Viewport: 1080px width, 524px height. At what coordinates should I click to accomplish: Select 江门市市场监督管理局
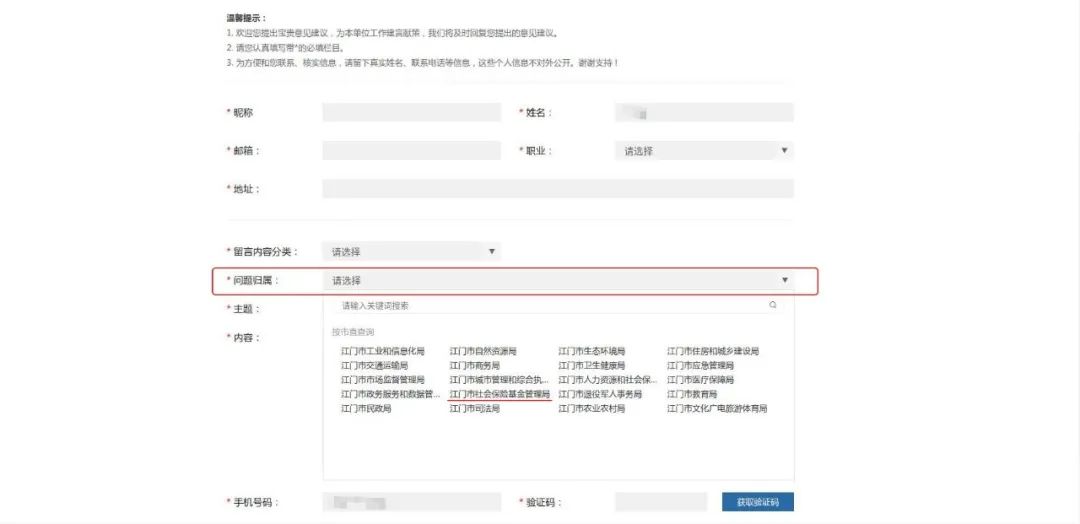pos(383,380)
